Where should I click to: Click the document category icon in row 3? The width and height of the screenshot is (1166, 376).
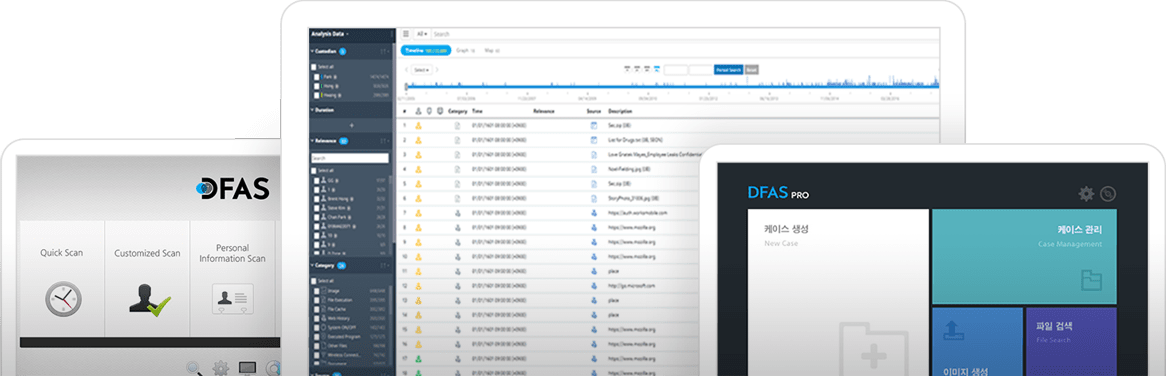pyautogui.click(x=458, y=155)
